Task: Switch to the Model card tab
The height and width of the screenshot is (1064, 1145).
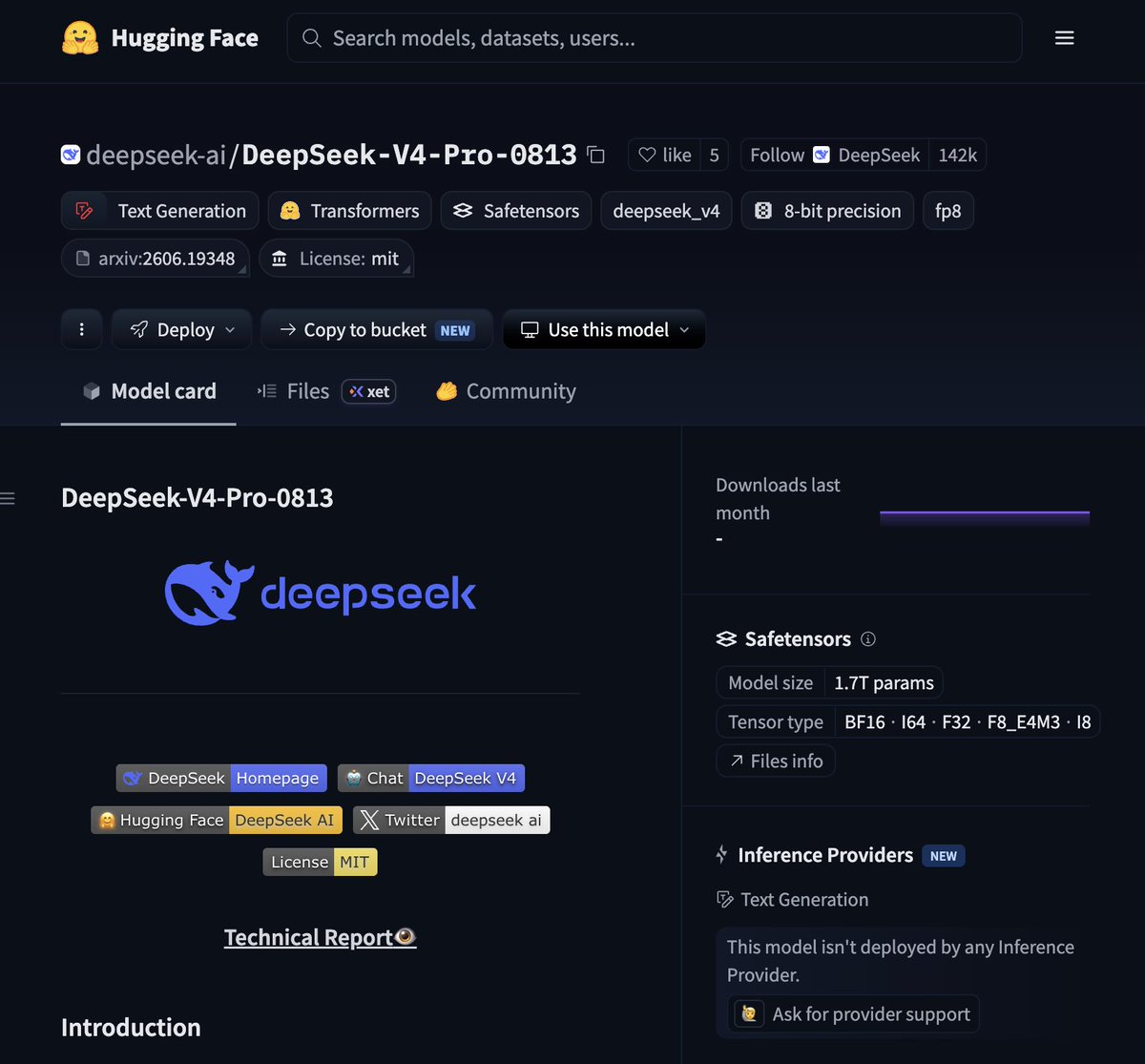Action: 149,391
